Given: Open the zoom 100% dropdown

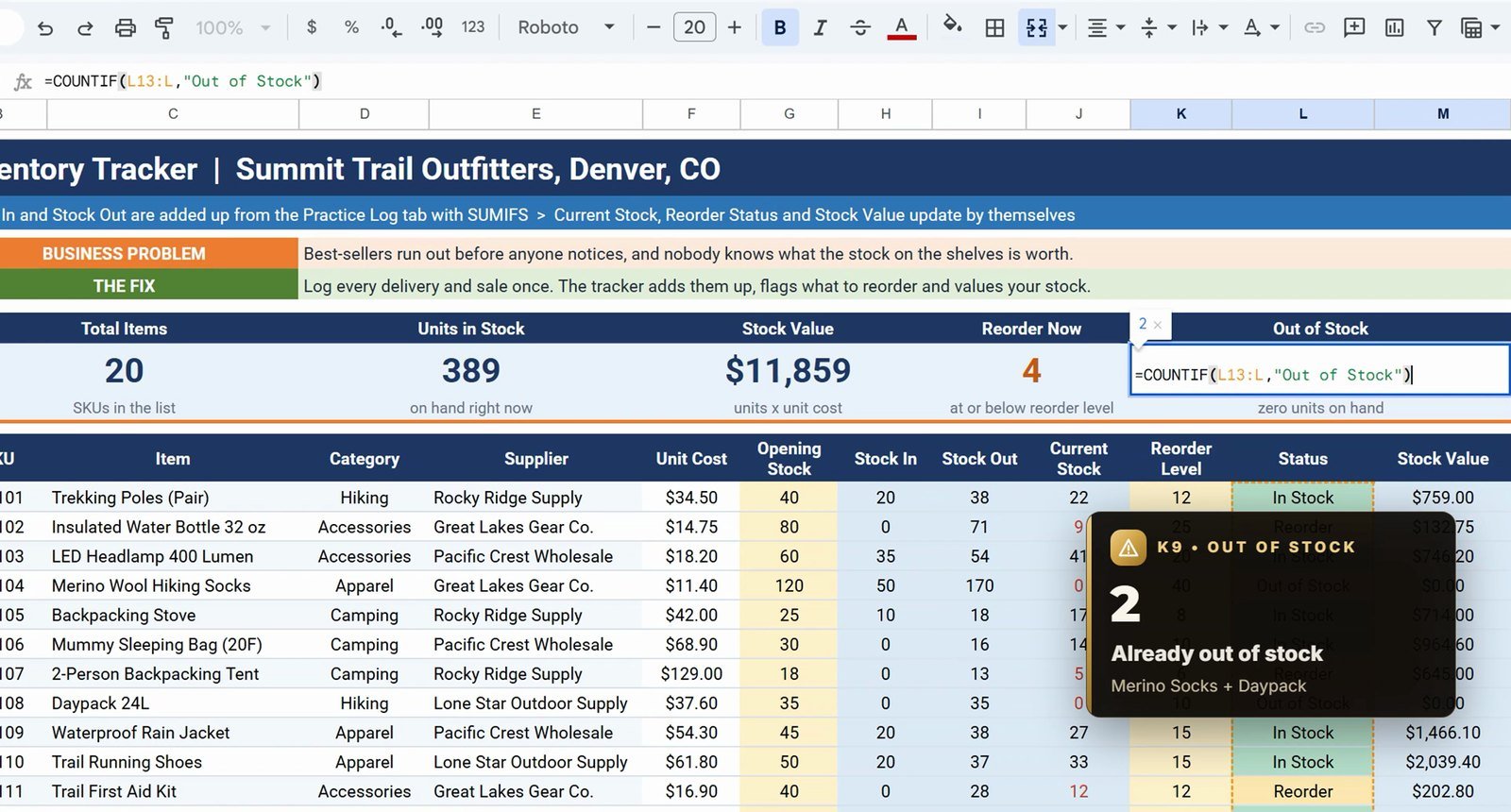Looking at the screenshot, I should pos(232,27).
